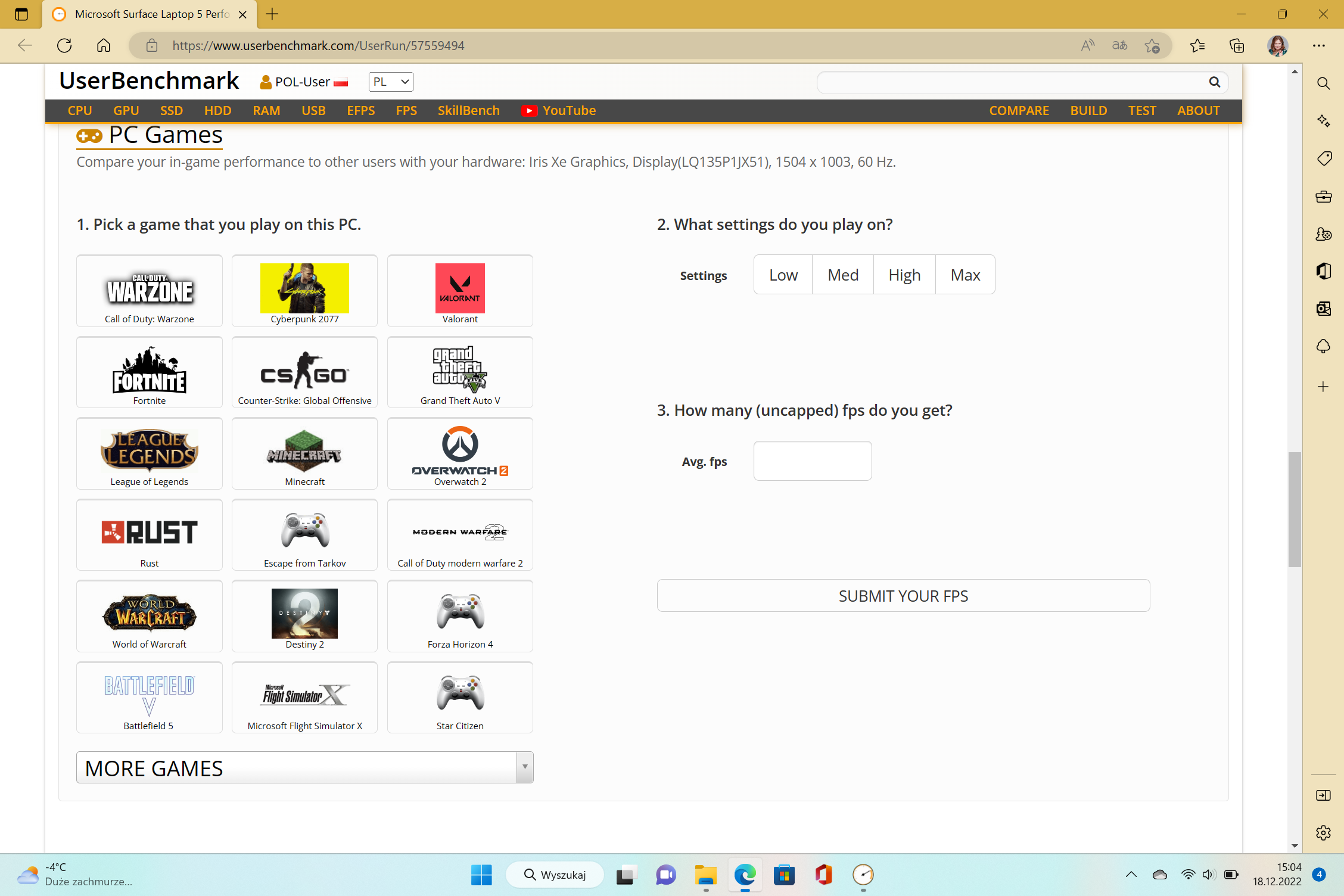Screen dimensions: 1344x896
Task: Open the Edge sidebar Games icon
Action: [x=1324, y=234]
